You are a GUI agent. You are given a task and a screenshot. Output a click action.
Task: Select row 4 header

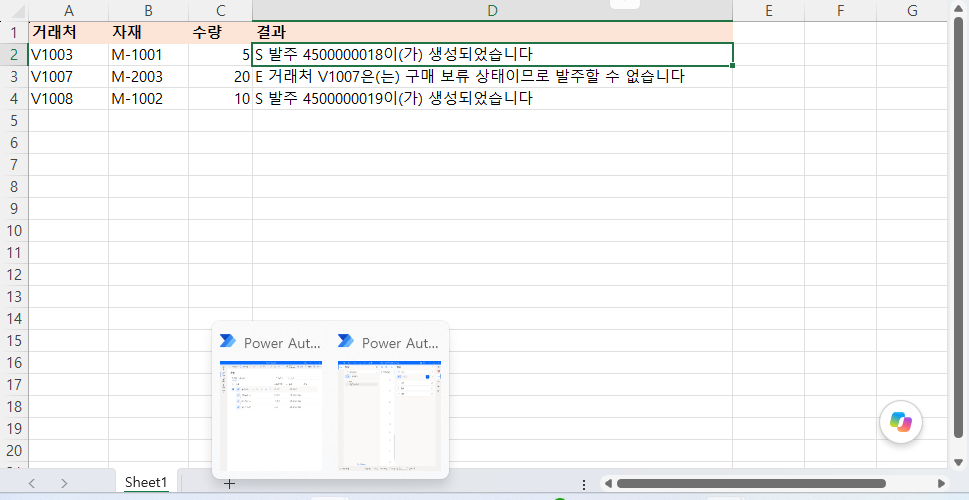(14, 99)
